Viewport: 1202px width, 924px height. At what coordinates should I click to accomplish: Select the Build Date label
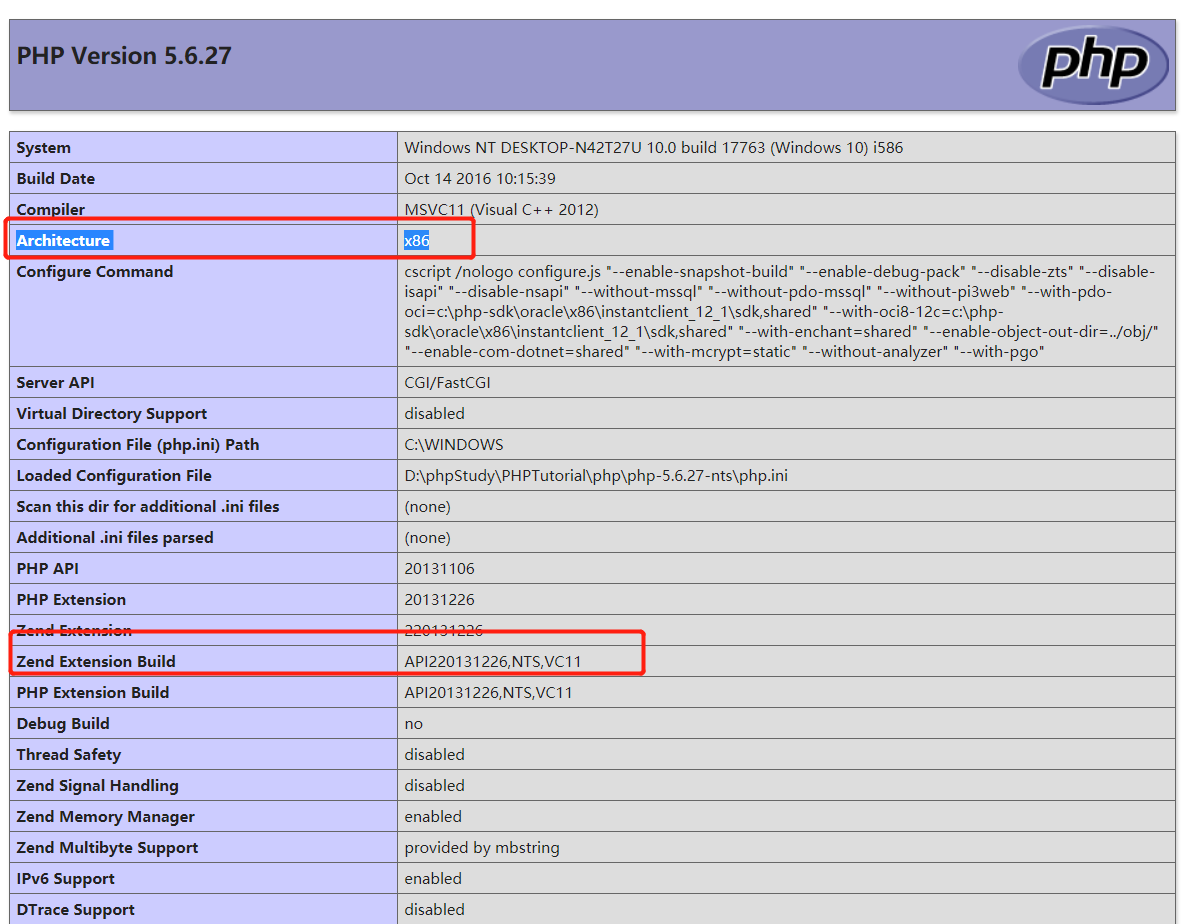pyautogui.click(x=56, y=179)
